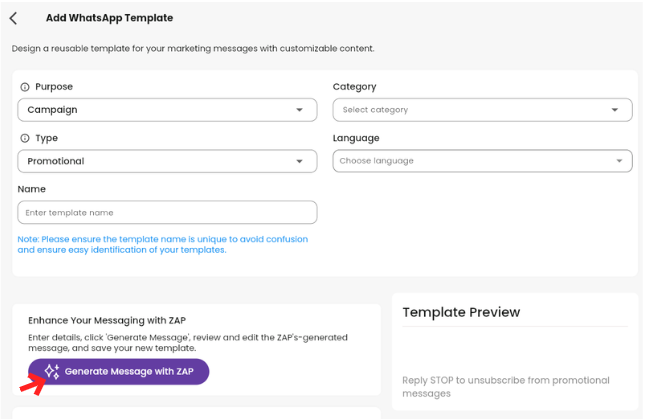Click the 'Template Preview' heading
The height and width of the screenshot is (419, 646).
[461, 312]
